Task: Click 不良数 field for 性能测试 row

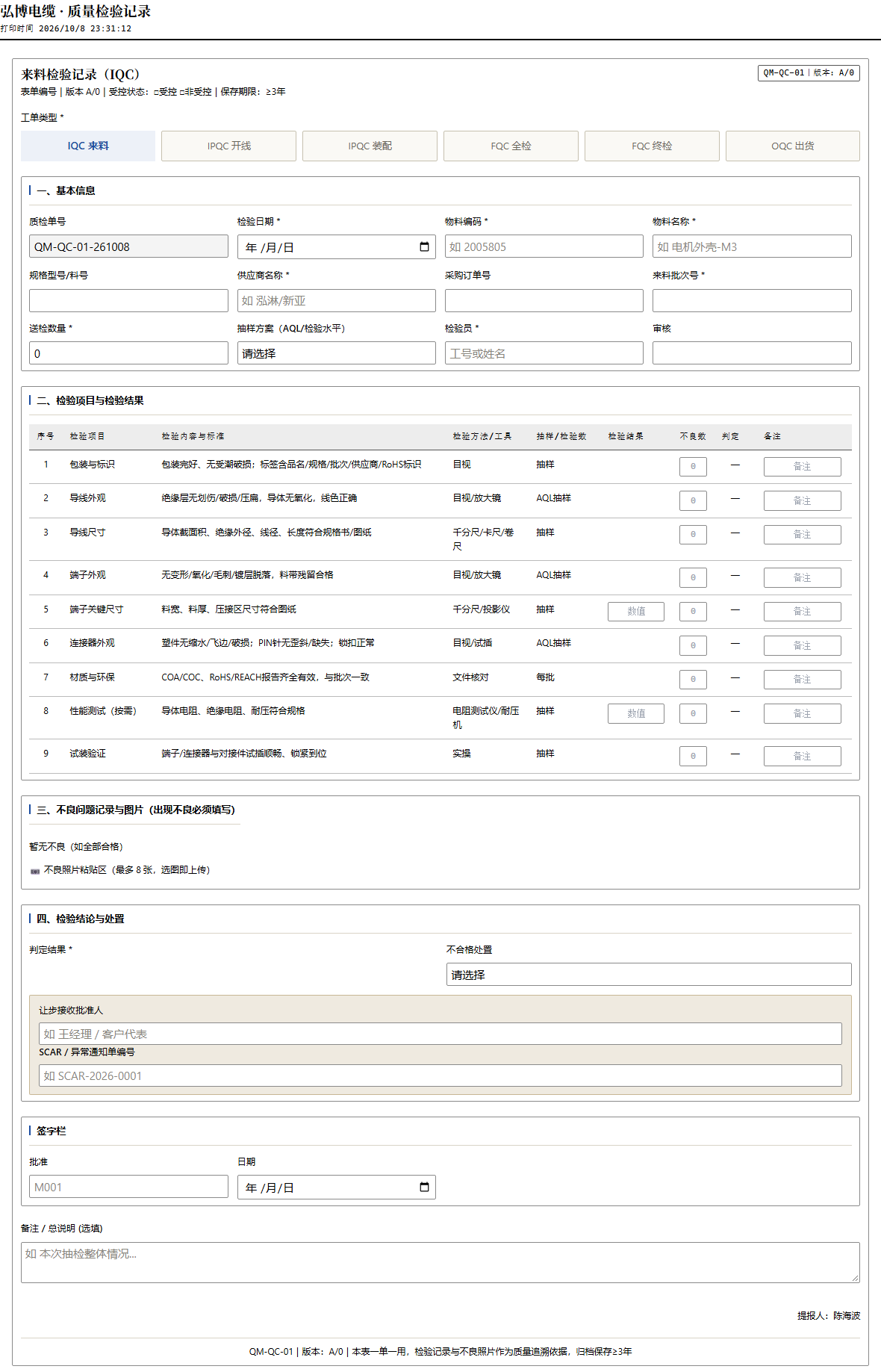Action: (693, 713)
